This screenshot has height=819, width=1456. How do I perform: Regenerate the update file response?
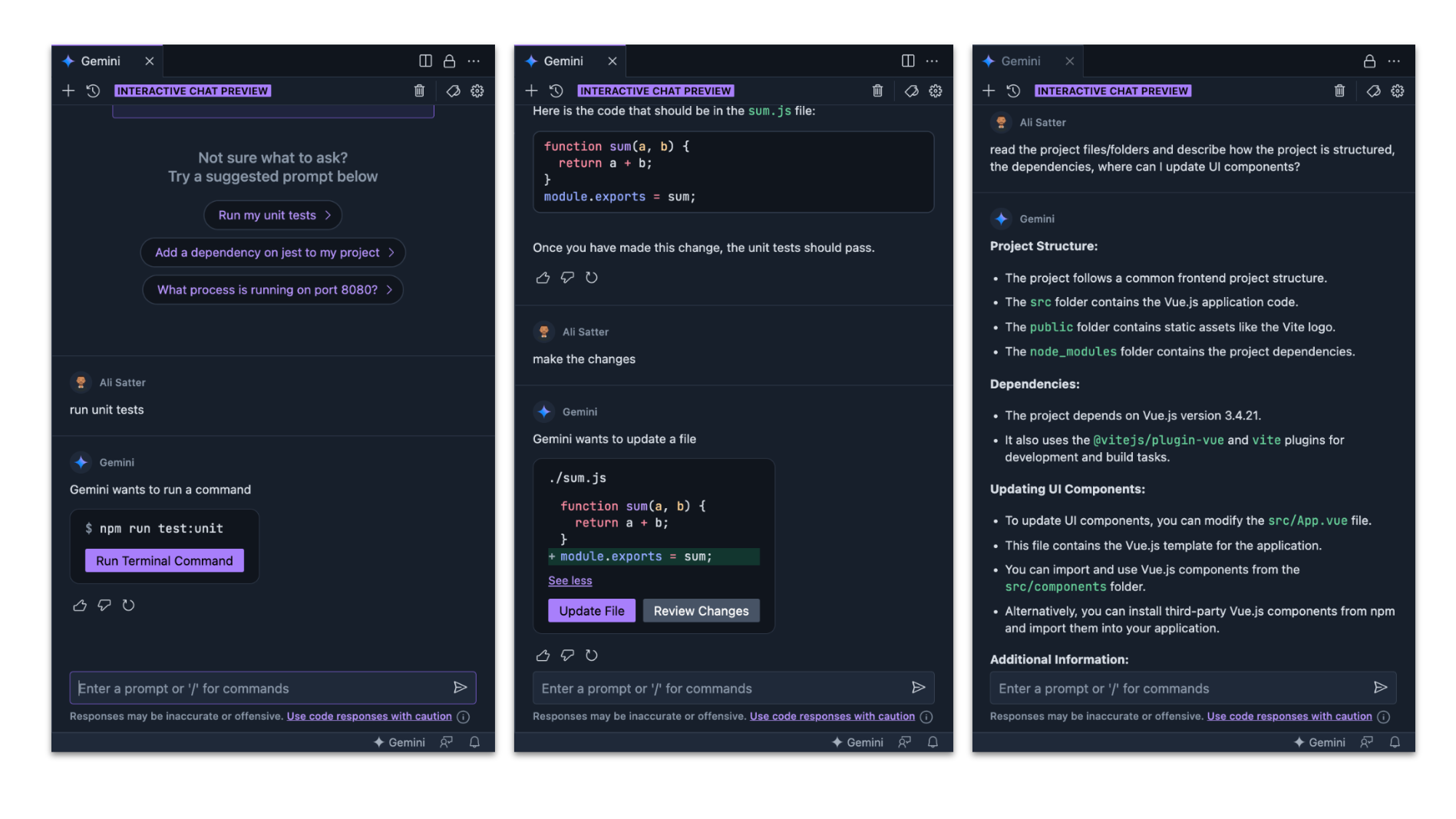coord(591,656)
